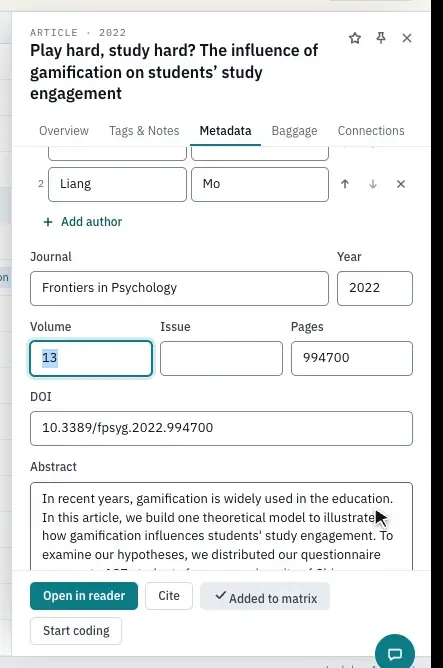This screenshot has height=668, width=443.
Task: Click the ARTICLE · 2022 label
Action: pyautogui.click(x=78, y=33)
